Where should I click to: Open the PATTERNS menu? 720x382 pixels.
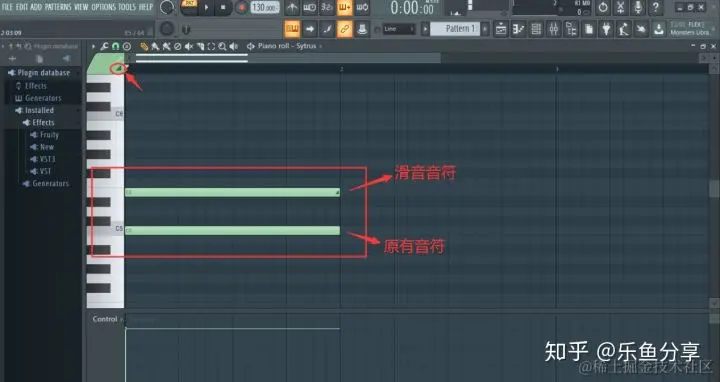tap(58, 7)
